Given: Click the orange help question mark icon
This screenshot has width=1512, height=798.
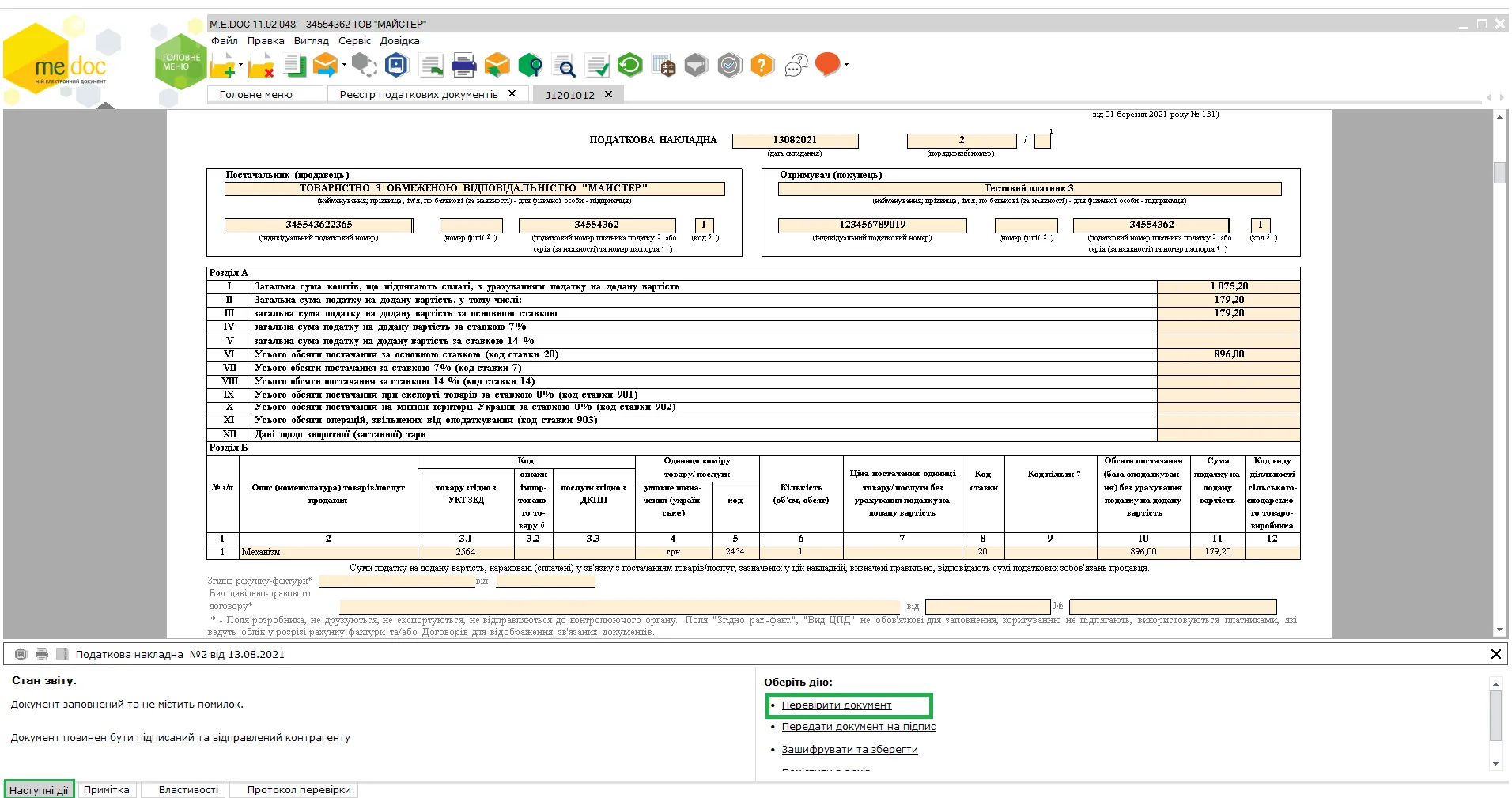Looking at the screenshot, I should click(x=762, y=65).
